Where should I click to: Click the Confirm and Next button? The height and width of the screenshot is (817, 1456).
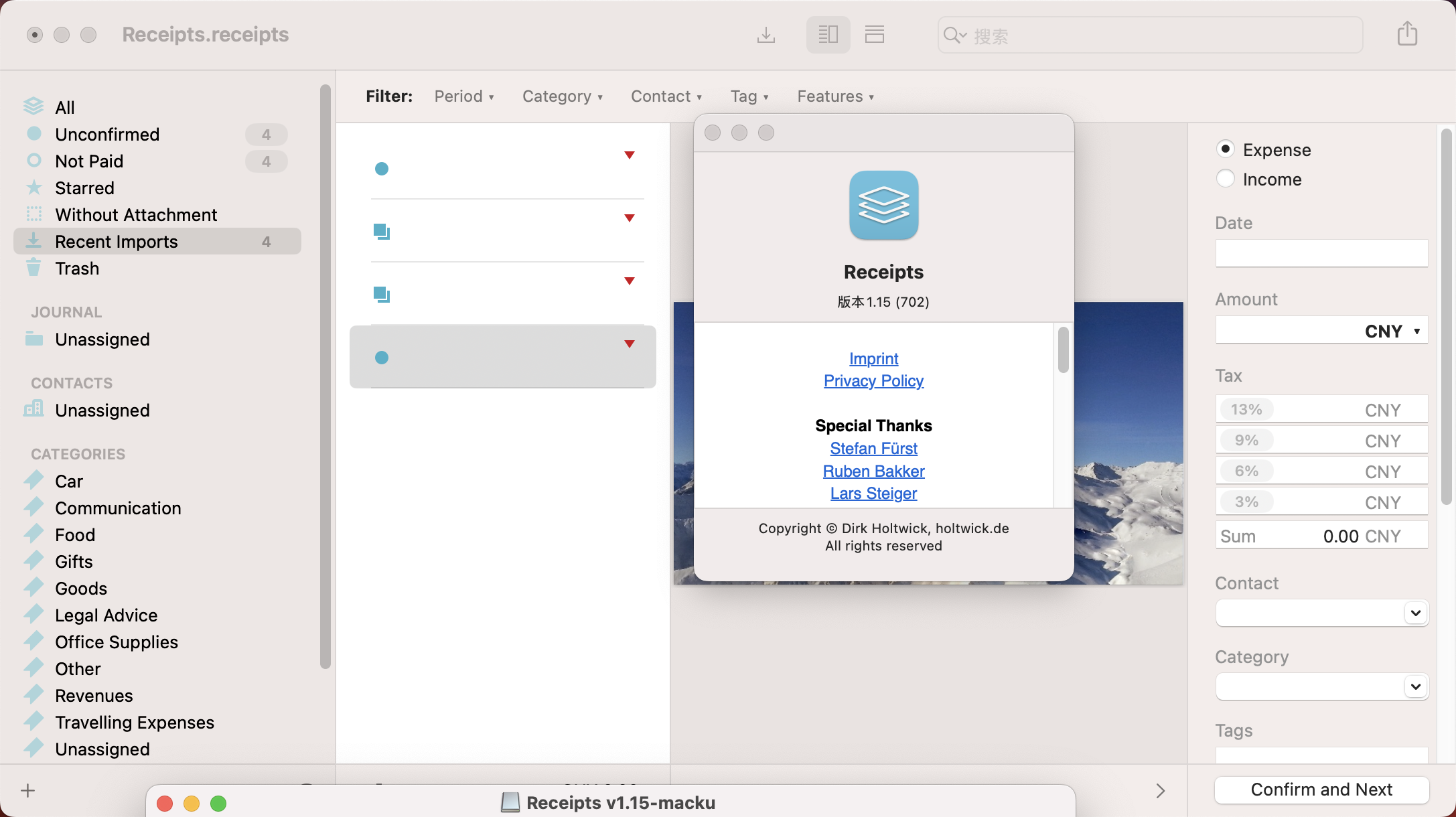tap(1321, 790)
